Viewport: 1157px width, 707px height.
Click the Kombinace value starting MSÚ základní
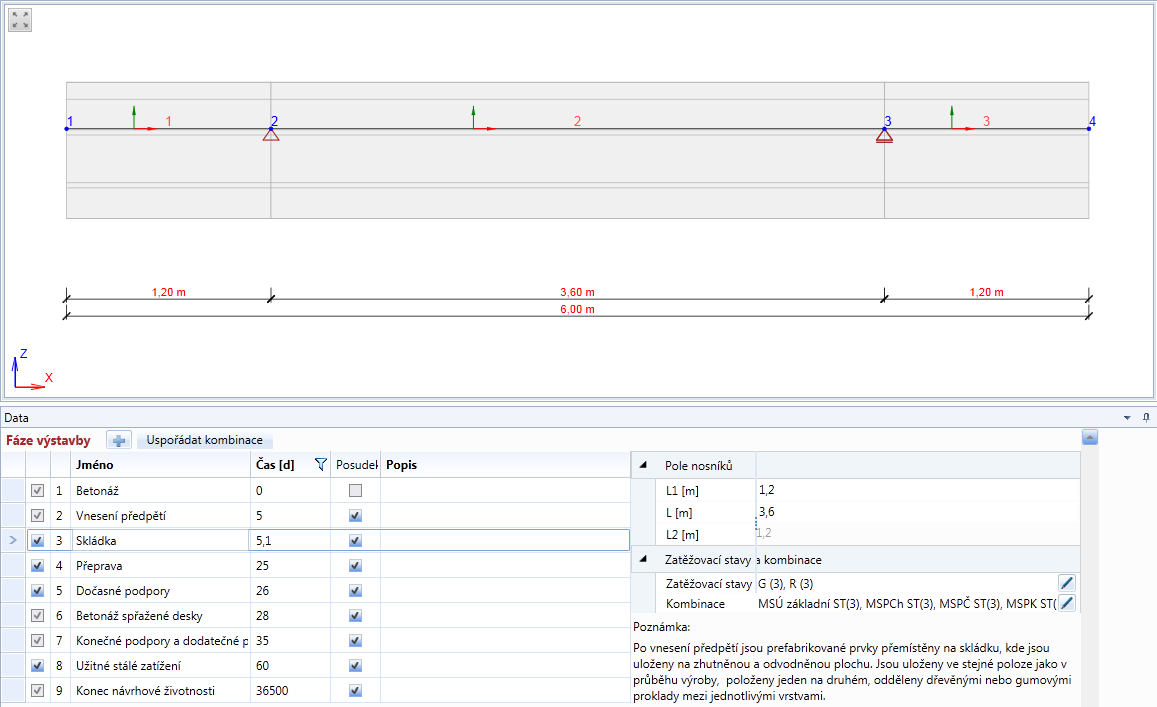(x=907, y=604)
